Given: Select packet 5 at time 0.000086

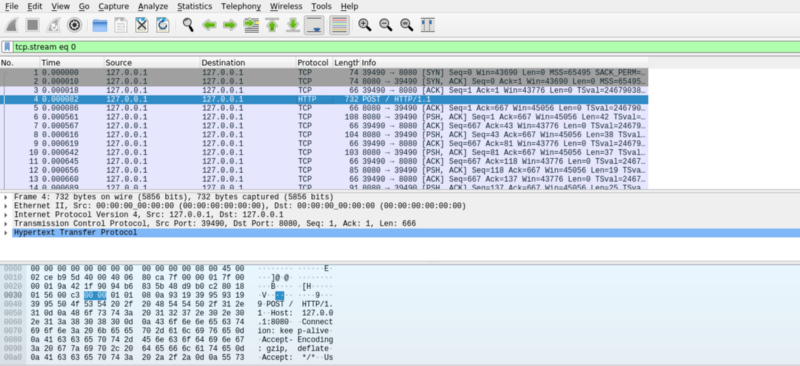Looking at the screenshot, I should click(x=324, y=108).
